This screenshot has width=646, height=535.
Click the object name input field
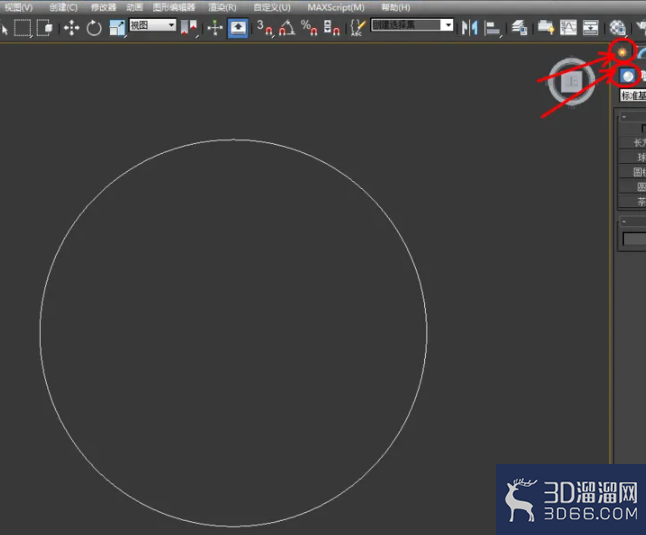[x=634, y=239]
